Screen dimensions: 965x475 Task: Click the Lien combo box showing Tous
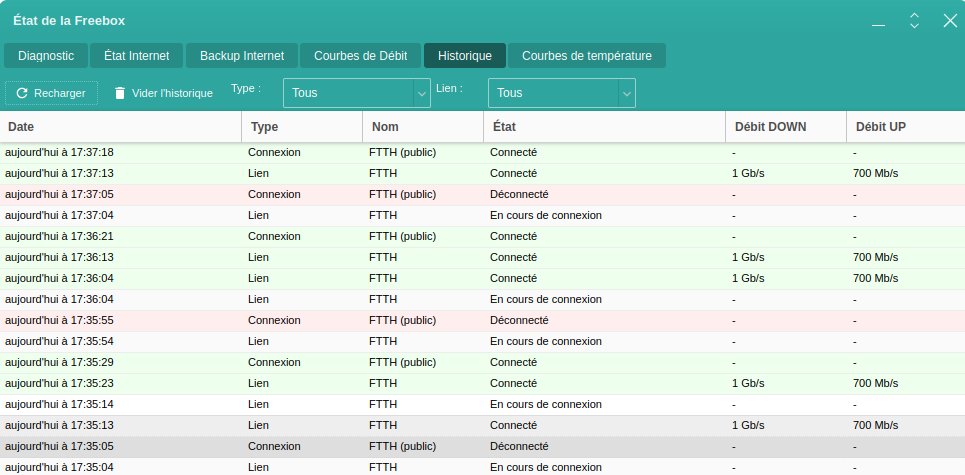562,93
